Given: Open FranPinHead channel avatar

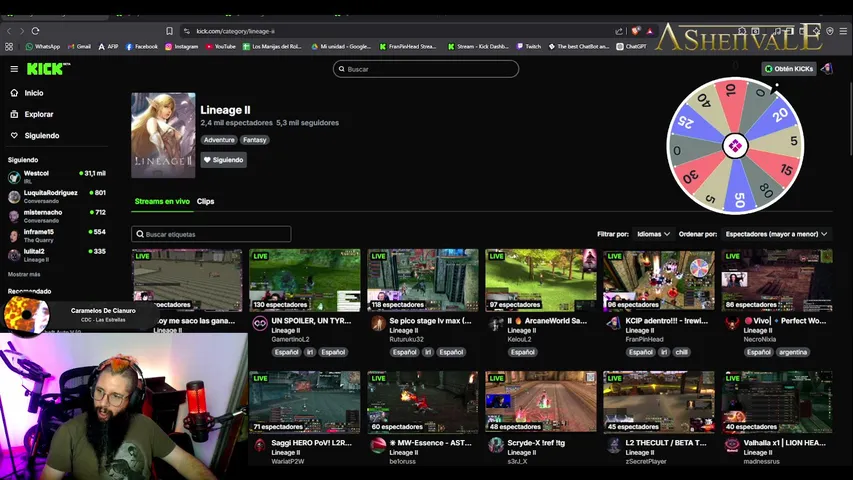Looking at the screenshot, I should pyautogui.click(x=614, y=323).
